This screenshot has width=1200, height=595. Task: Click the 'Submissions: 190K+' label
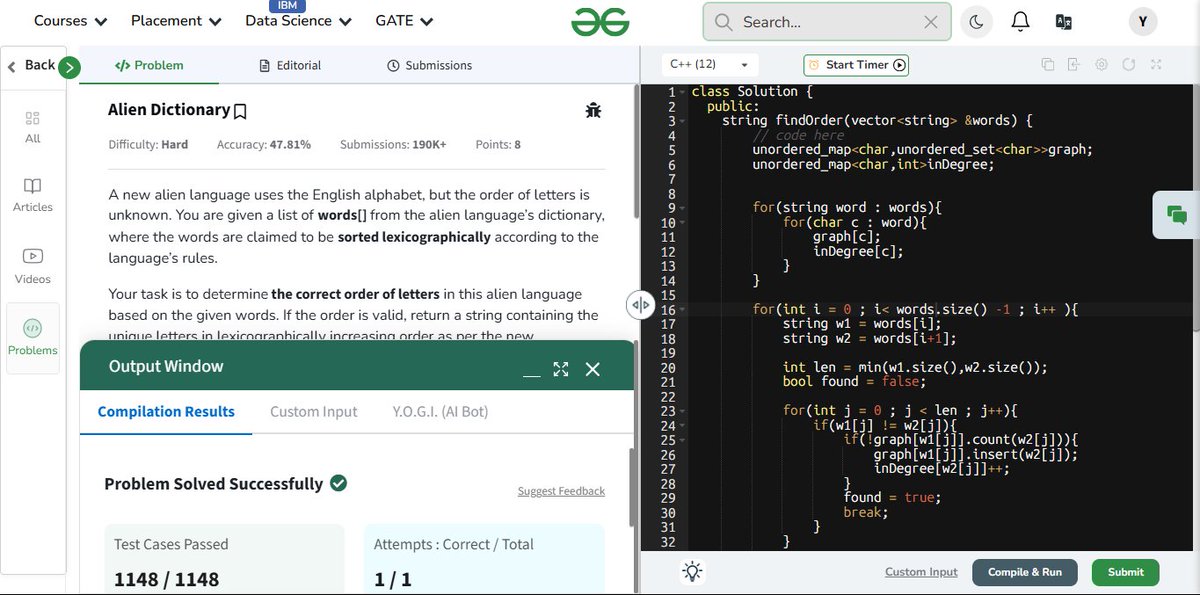393,145
